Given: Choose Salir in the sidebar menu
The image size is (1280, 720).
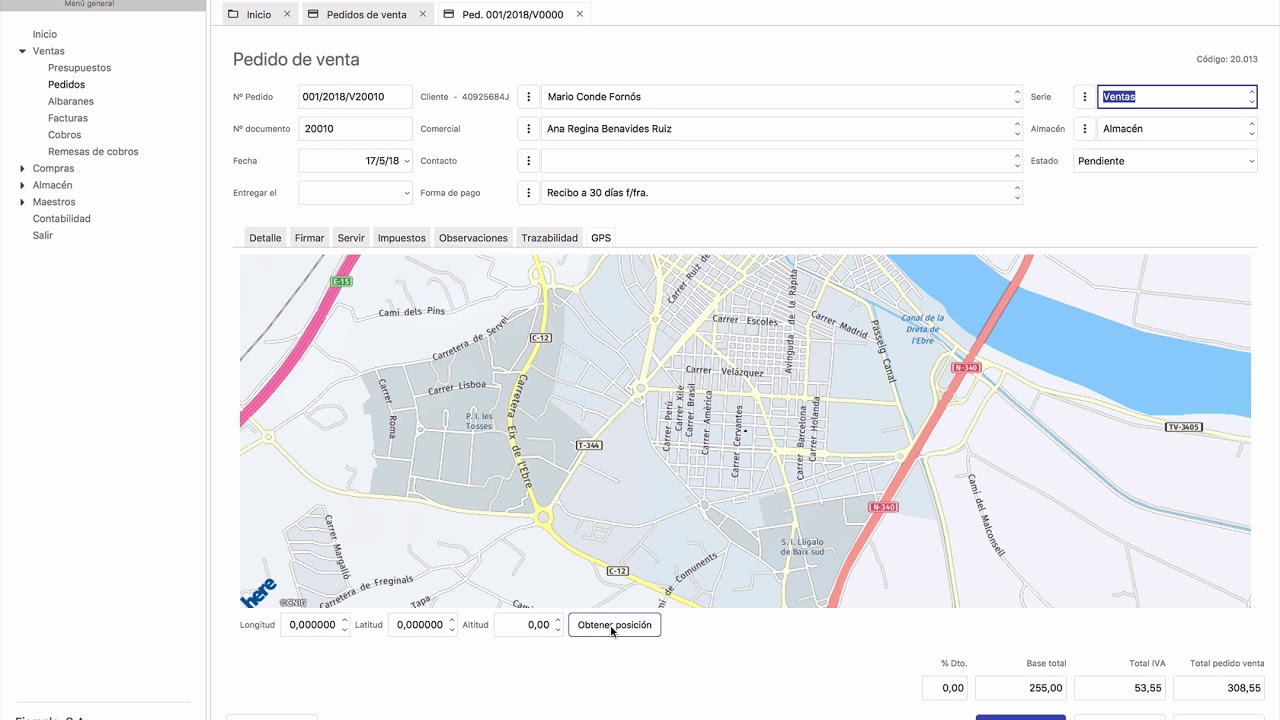Looking at the screenshot, I should [43, 235].
